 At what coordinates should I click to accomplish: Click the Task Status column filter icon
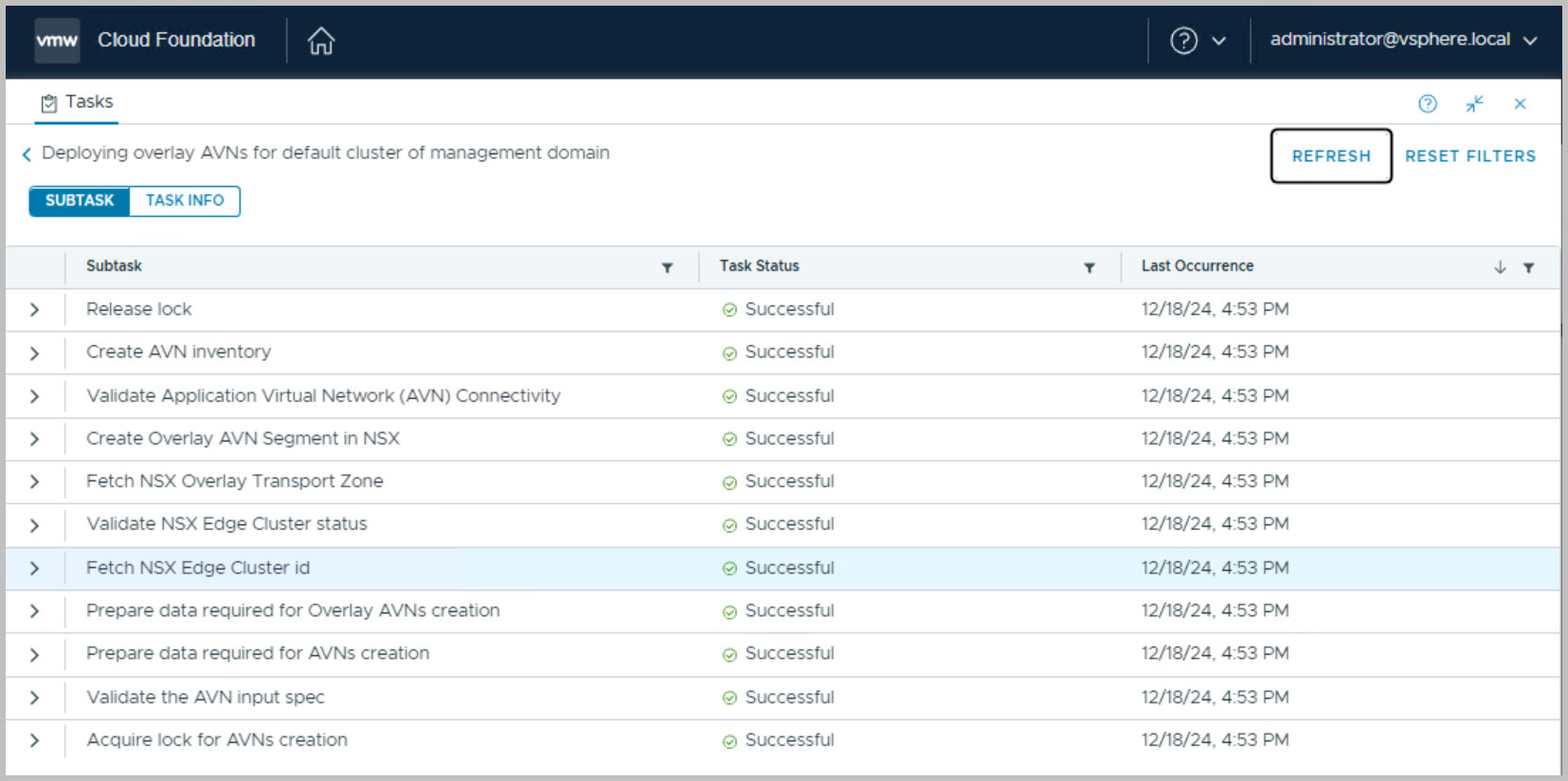[x=1089, y=268]
